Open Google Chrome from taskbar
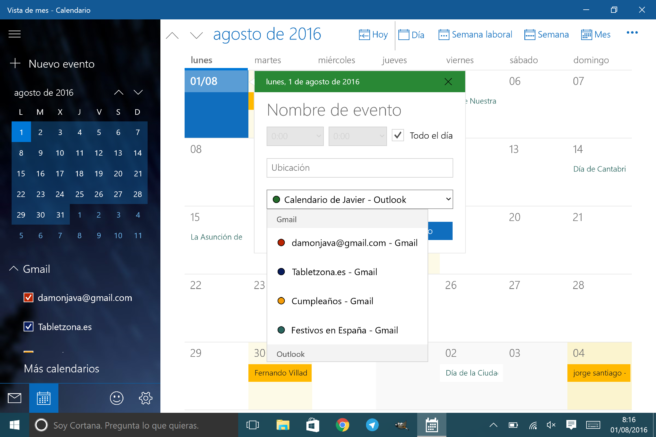The width and height of the screenshot is (656, 437). tap(342, 425)
